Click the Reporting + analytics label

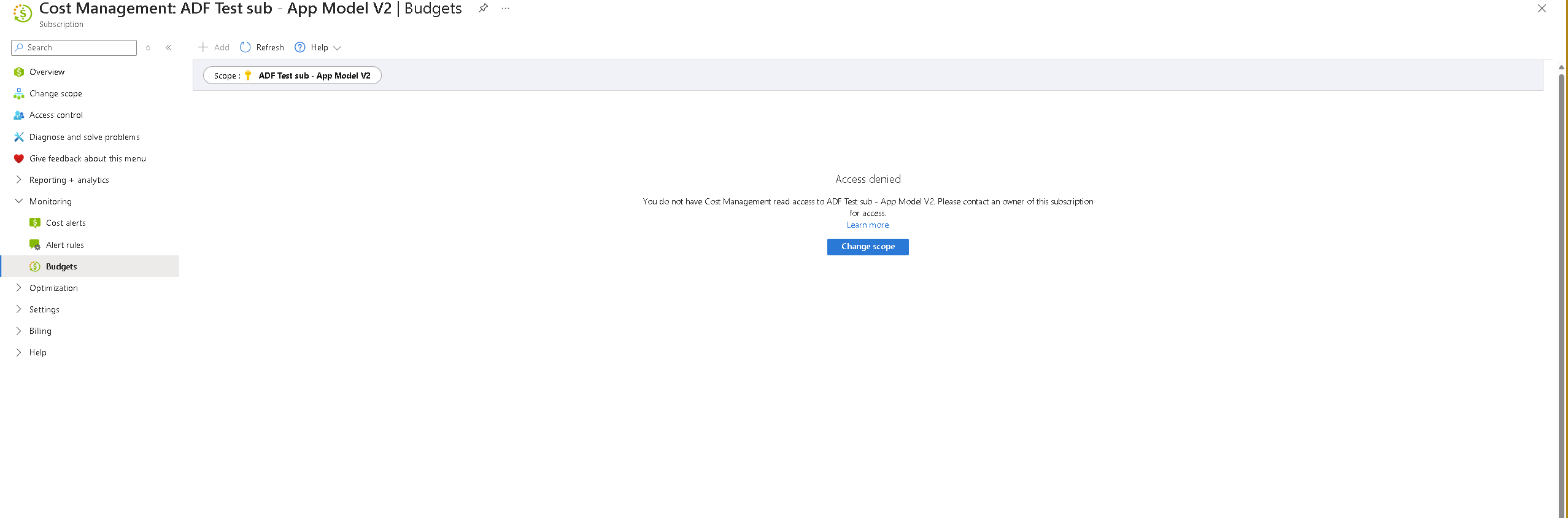69,180
